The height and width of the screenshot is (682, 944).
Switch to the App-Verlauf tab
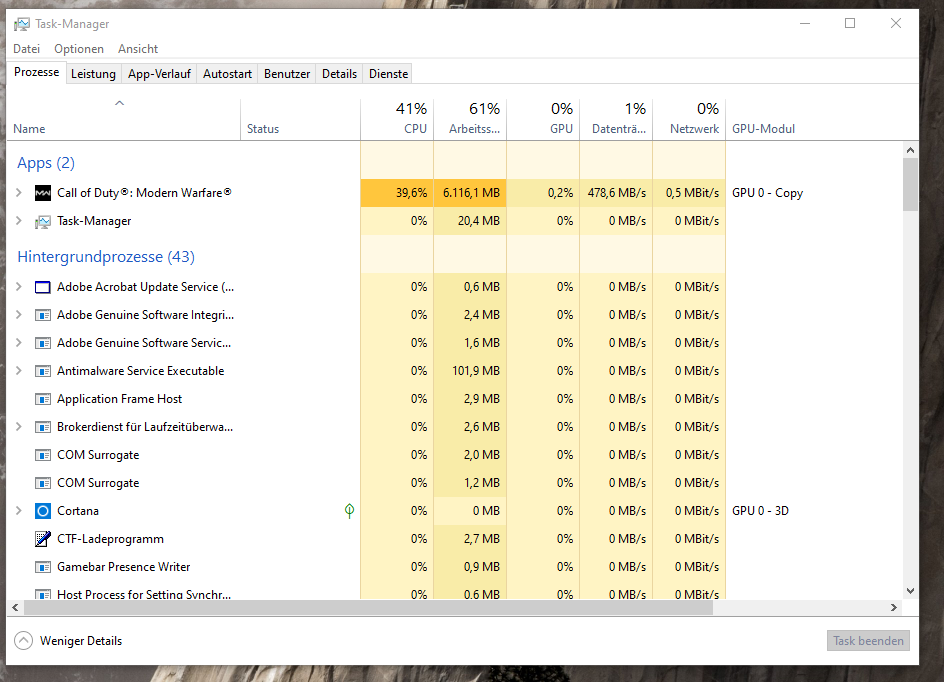[159, 73]
